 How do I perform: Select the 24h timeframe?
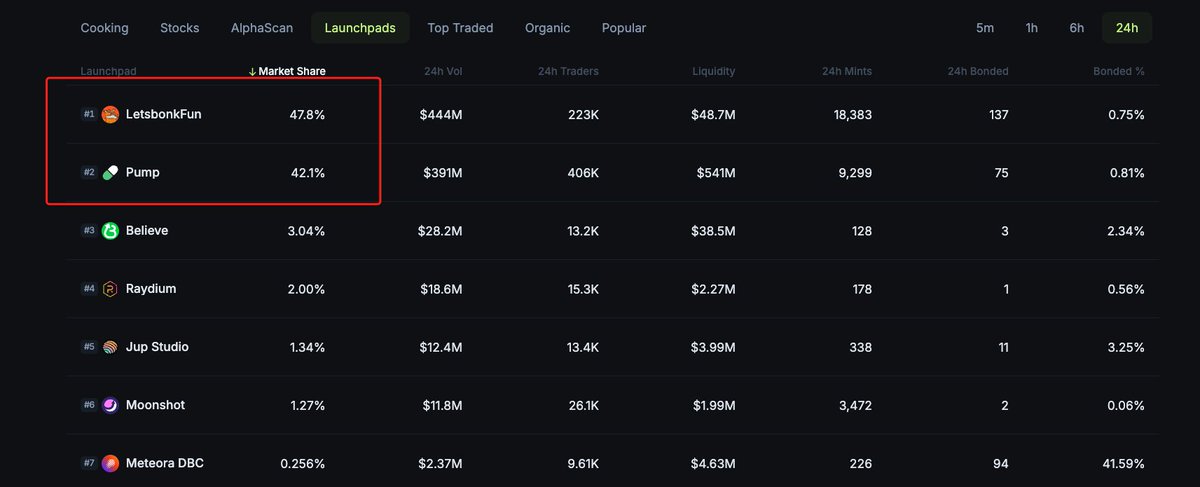tap(1127, 28)
